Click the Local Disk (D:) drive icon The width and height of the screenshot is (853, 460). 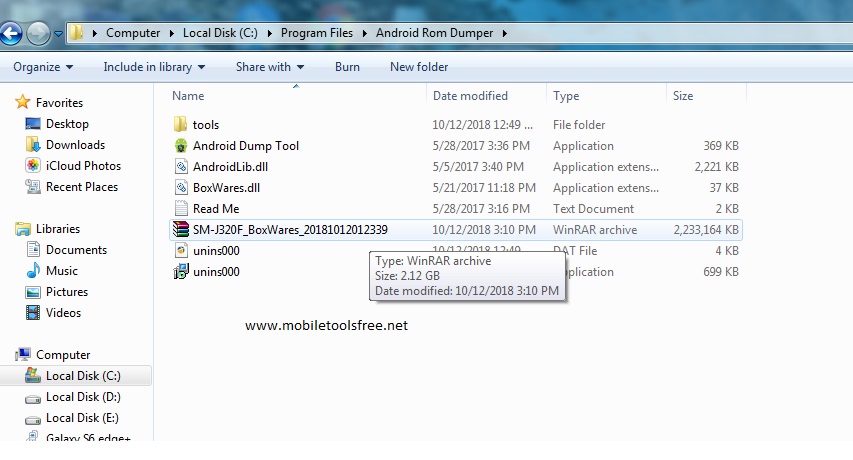click(x=33, y=399)
